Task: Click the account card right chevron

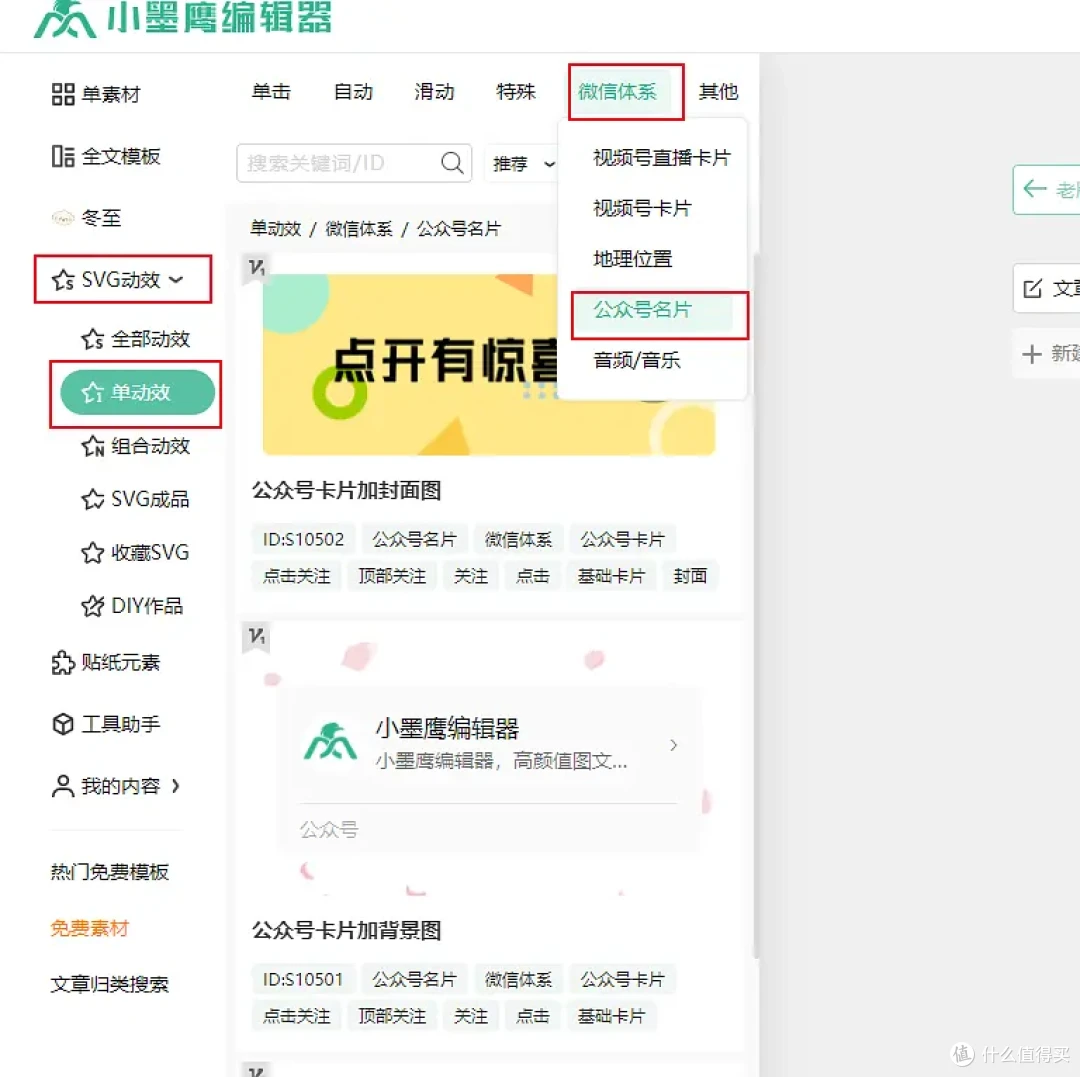Action: click(x=674, y=745)
